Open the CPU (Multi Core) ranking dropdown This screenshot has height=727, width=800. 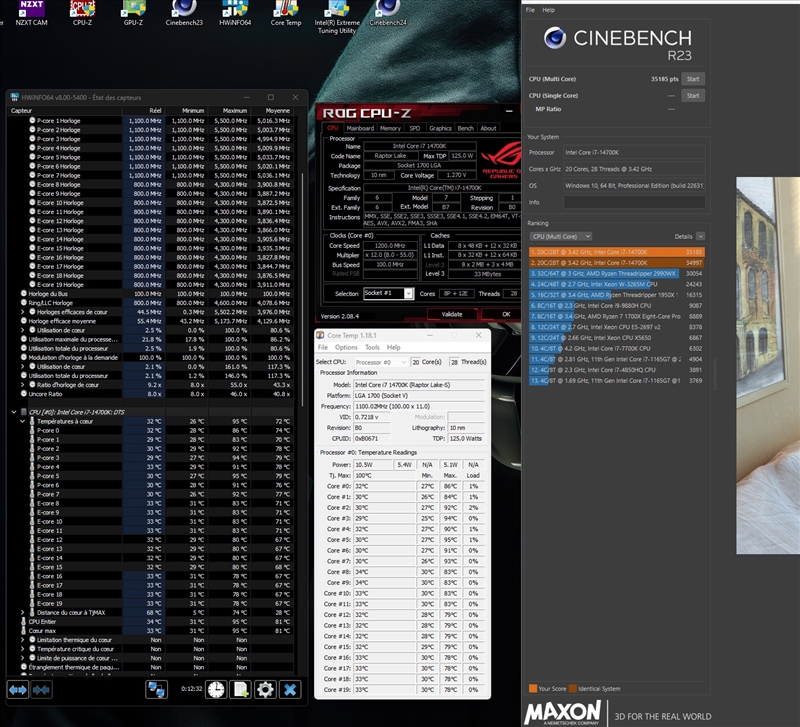coord(560,236)
